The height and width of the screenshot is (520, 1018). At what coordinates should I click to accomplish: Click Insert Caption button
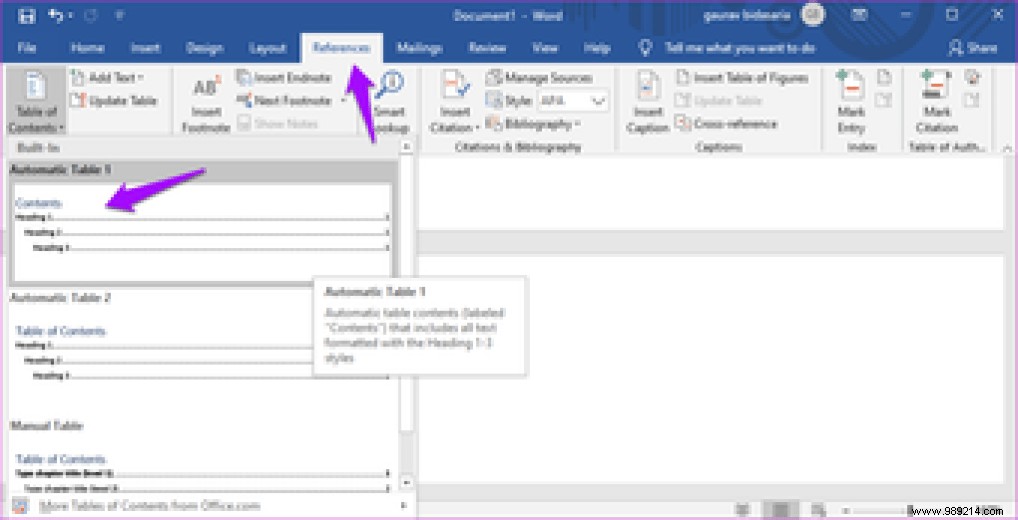647,103
